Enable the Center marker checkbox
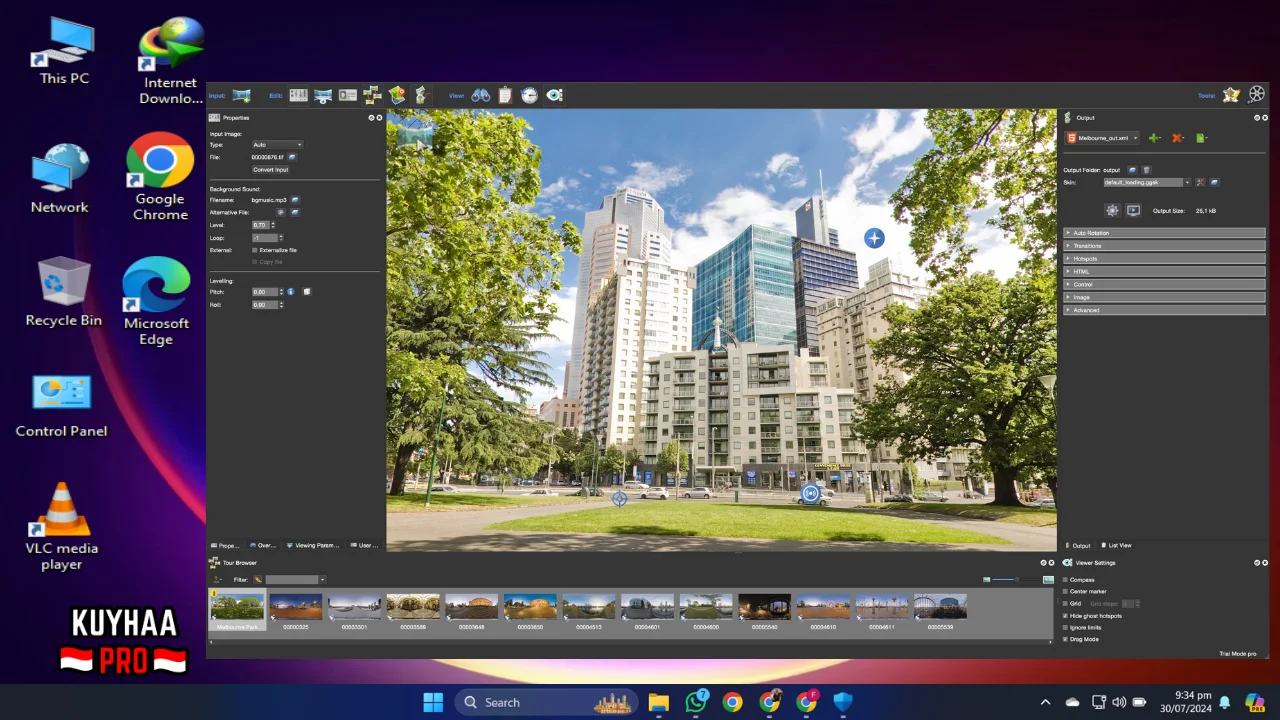Screen dimensions: 1280x720 pyautogui.click(x=1065, y=592)
